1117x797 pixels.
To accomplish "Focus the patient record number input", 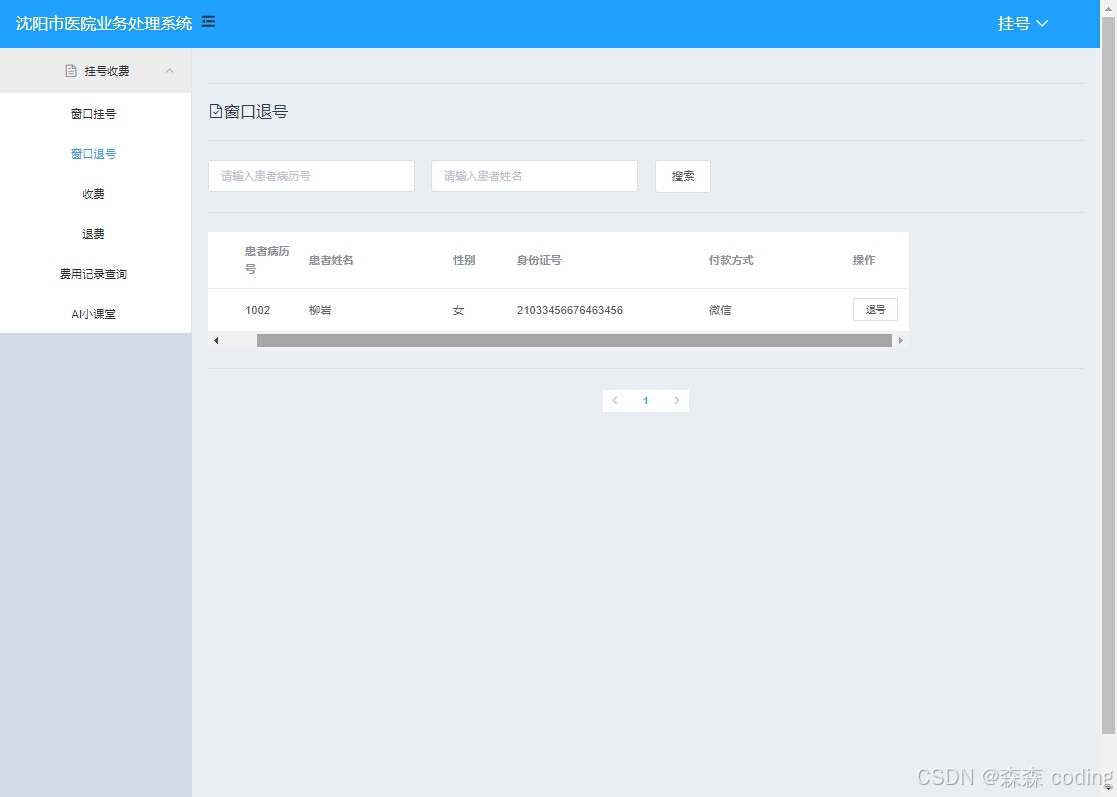I will tap(311, 176).
